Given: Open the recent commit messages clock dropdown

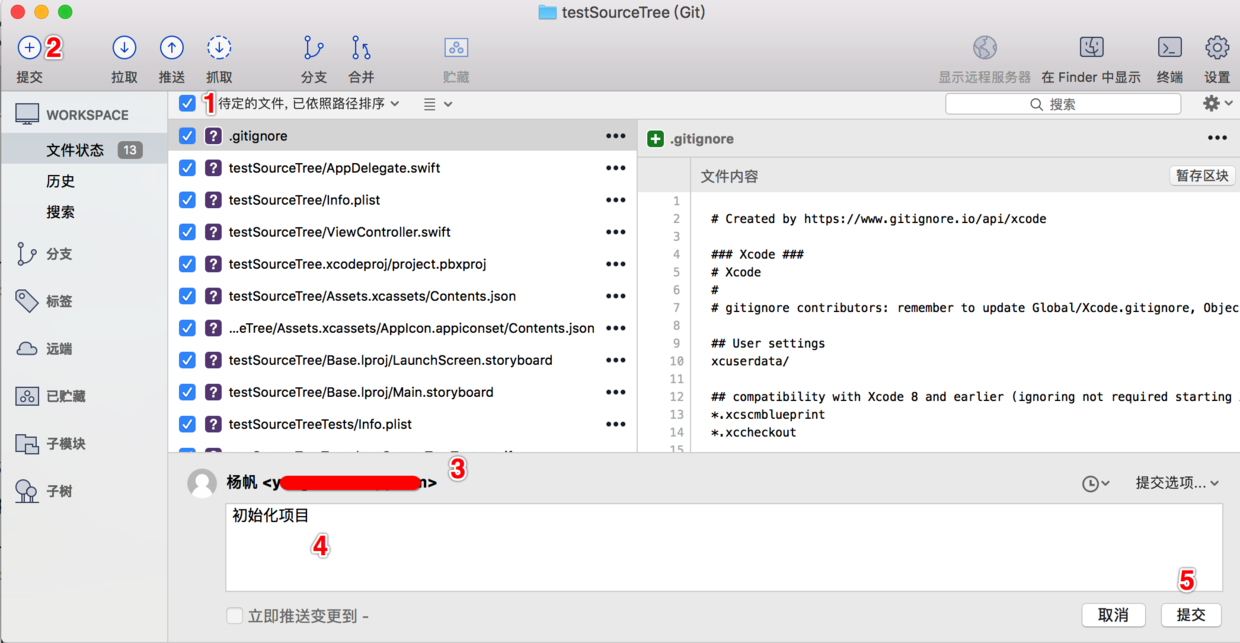Looking at the screenshot, I should point(1096,484).
